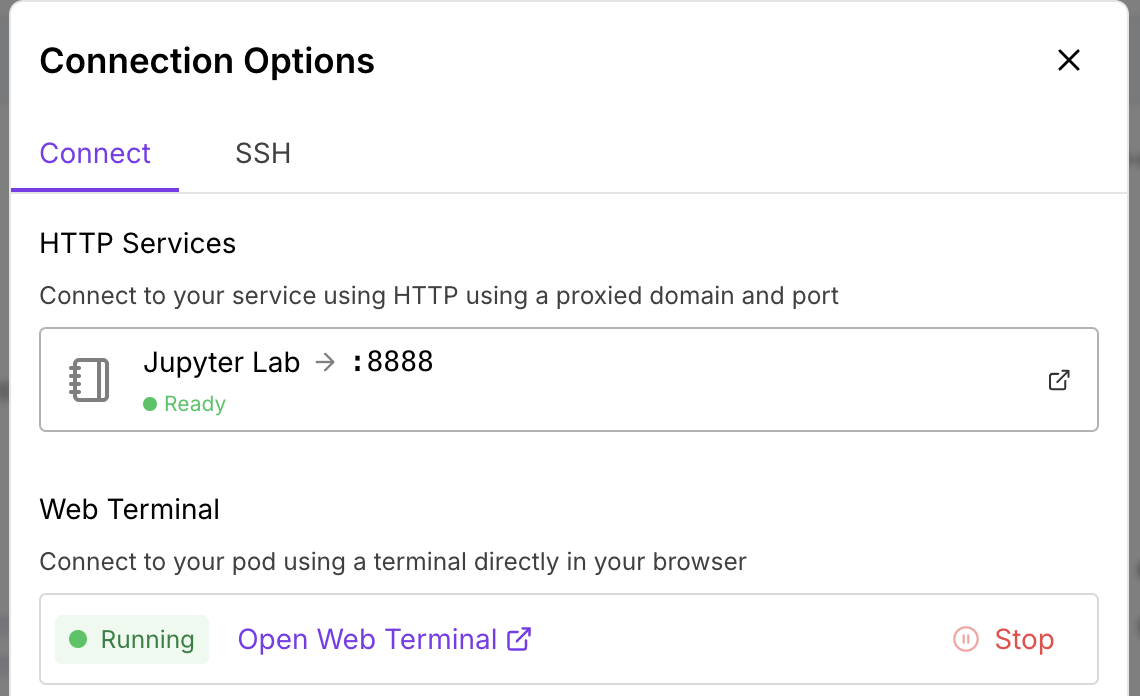The width and height of the screenshot is (1140, 696).
Task: Close the Connection Options dialog
Action: (1069, 61)
